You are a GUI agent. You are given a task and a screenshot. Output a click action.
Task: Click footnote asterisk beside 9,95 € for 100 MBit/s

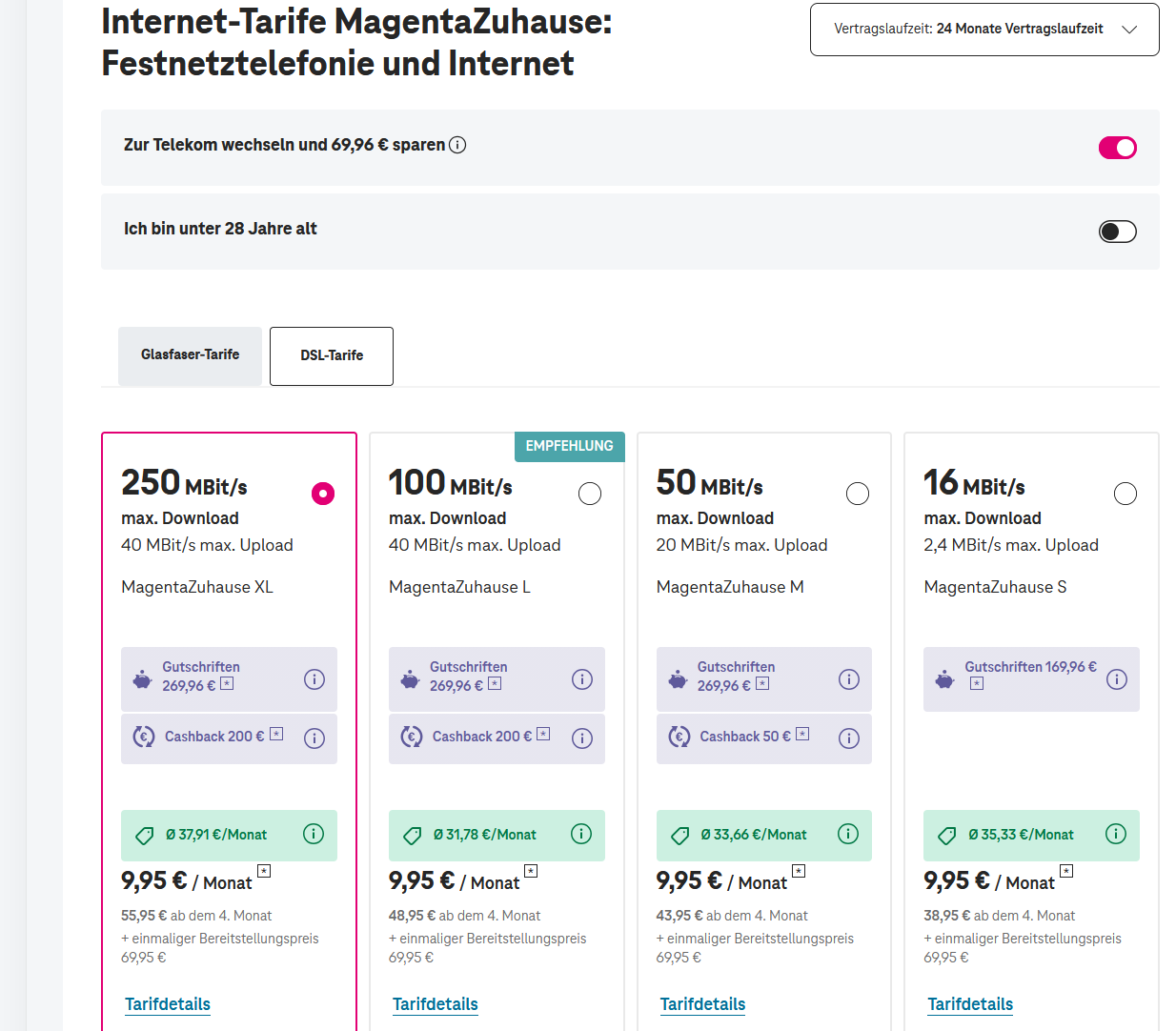[532, 871]
